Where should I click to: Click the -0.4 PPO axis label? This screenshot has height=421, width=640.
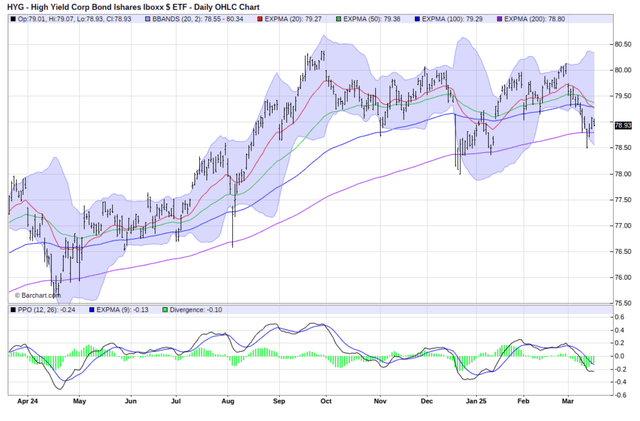620,382
